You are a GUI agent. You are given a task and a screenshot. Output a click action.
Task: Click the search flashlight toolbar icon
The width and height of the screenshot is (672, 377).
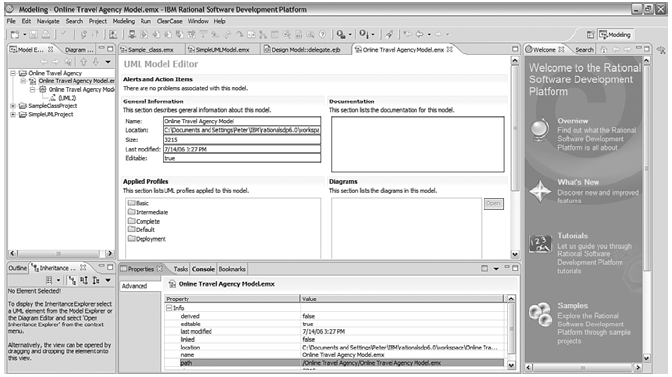point(389,34)
